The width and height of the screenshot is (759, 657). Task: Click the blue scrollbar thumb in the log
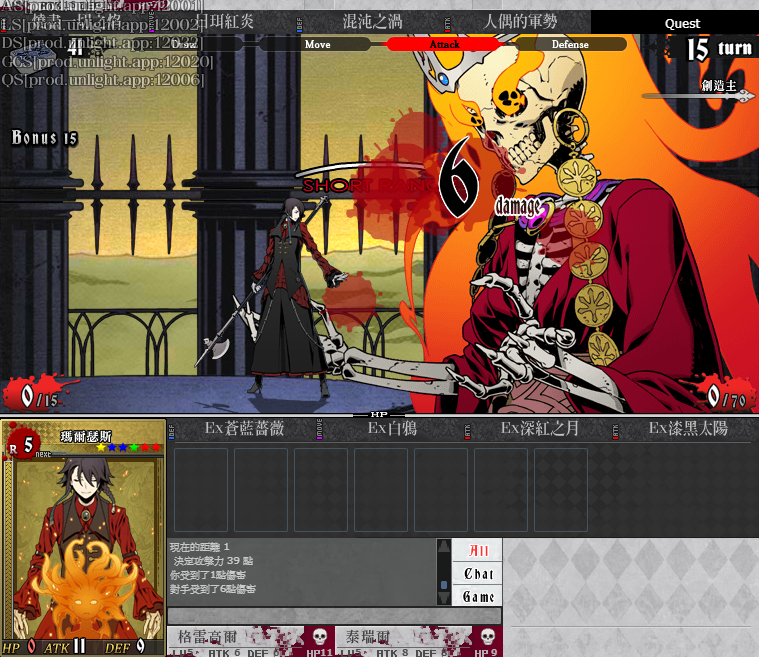[444, 585]
